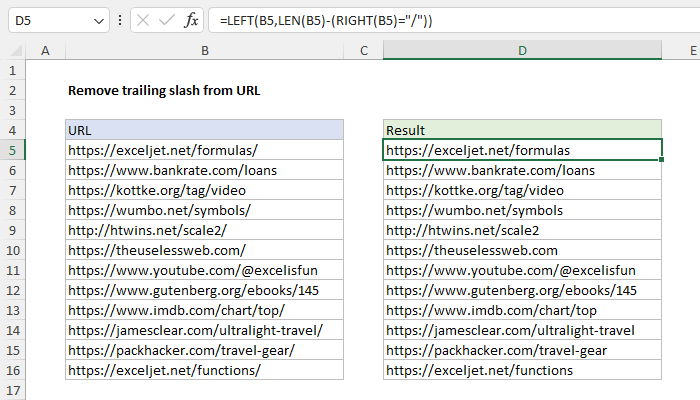700x400 pixels.
Task: Click the formula bar text field
Action: 454,21
